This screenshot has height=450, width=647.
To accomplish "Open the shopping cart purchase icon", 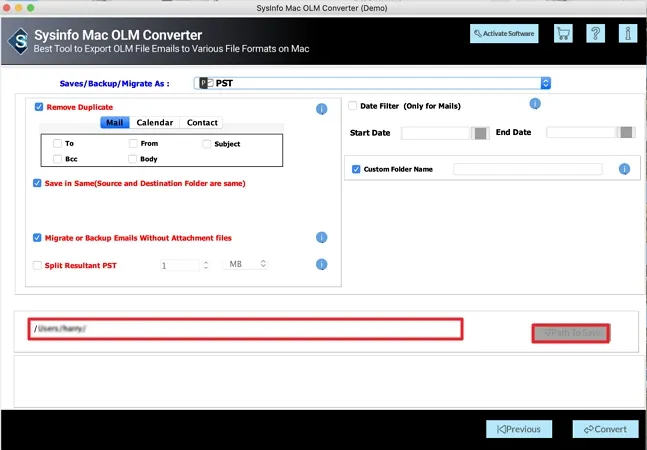I will tap(563, 33).
